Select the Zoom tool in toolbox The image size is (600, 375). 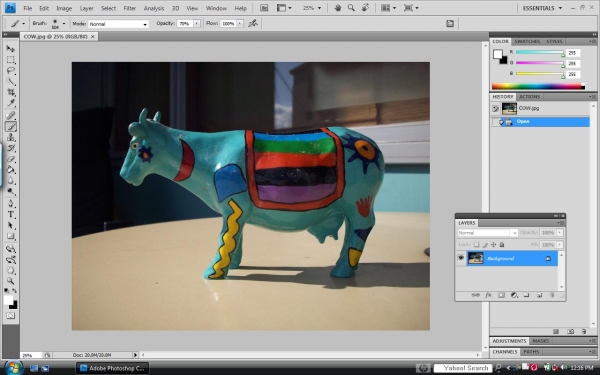[11, 280]
